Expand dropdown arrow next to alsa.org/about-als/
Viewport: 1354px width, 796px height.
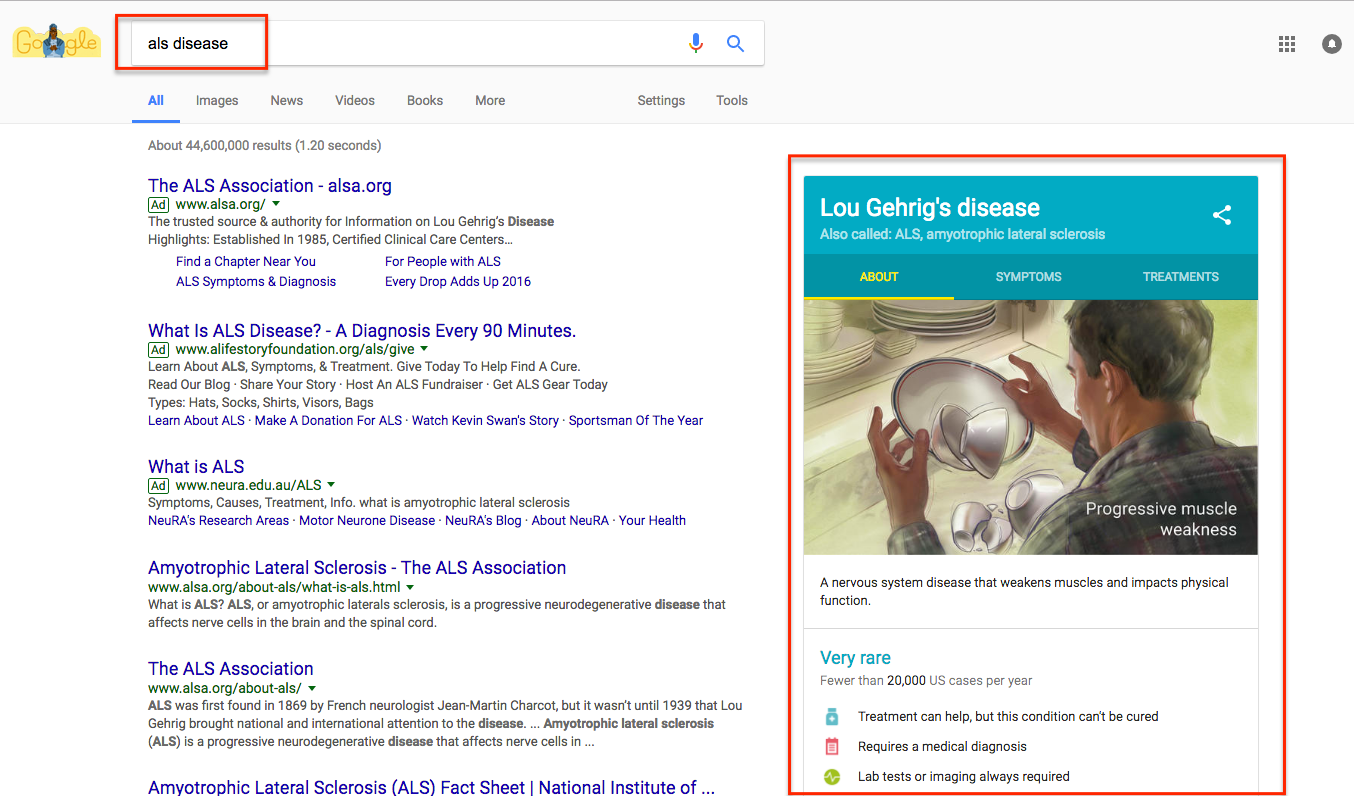click(x=311, y=688)
